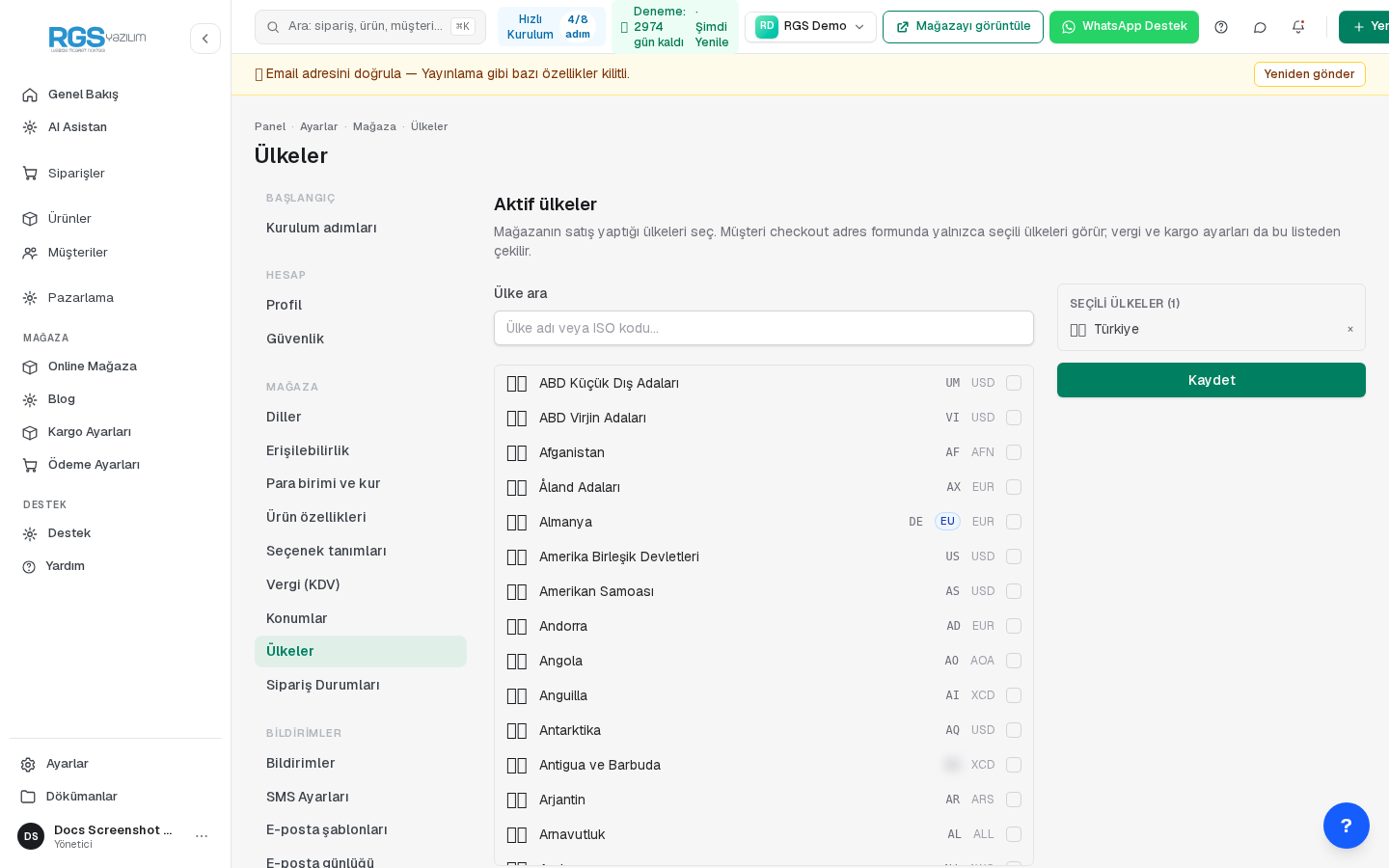This screenshot has height=868, width=1389.
Task: Open Sipariş Durumları settings
Action: 361,685
